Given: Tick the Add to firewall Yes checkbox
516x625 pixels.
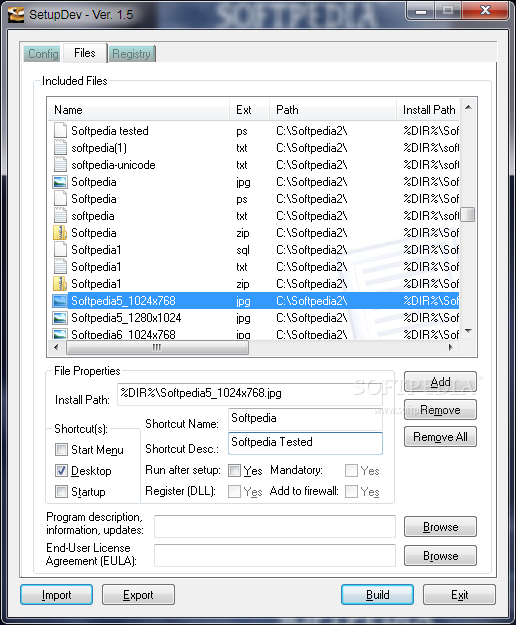Looking at the screenshot, I should [351, 491].
